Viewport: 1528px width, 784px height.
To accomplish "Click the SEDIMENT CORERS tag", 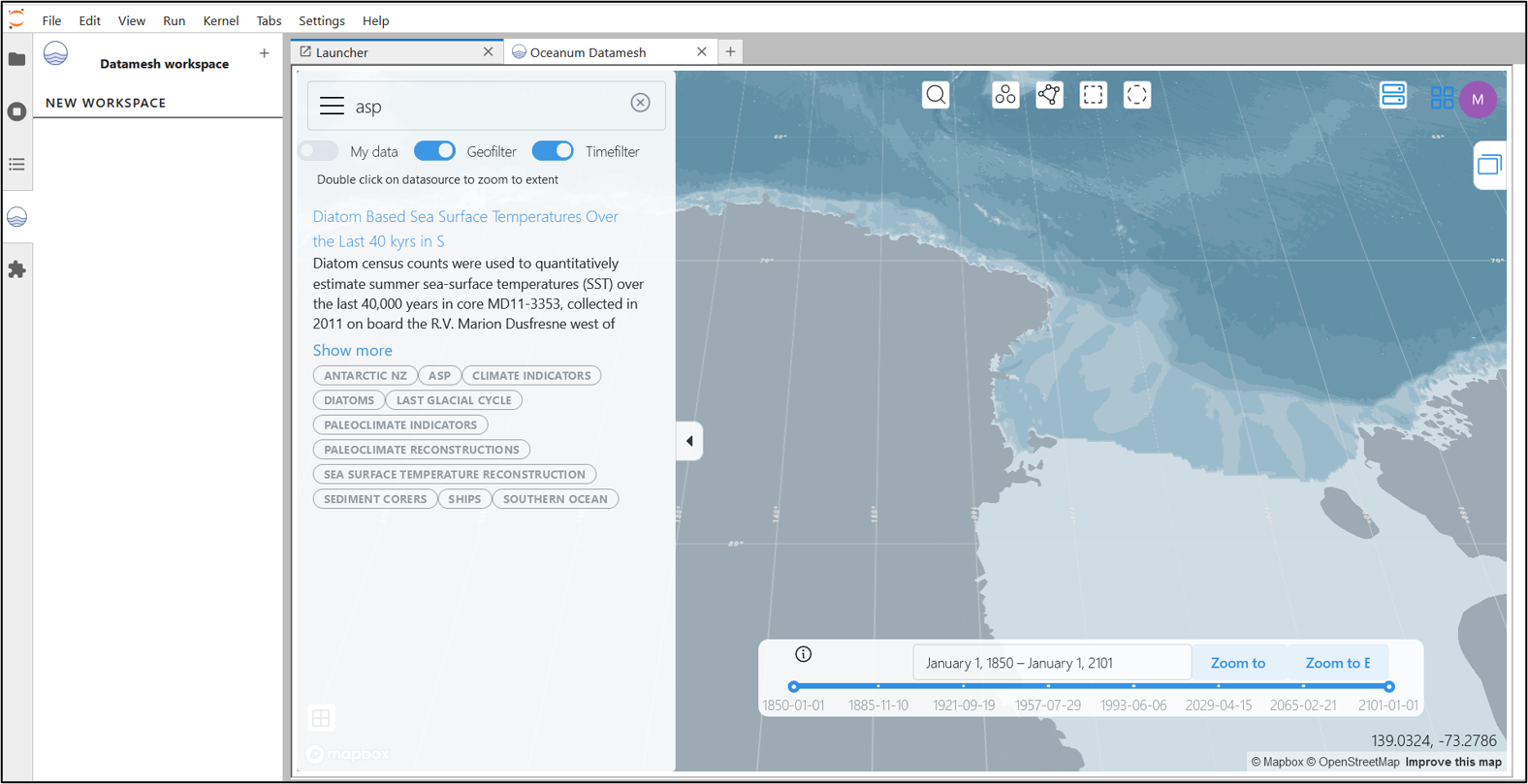I will click(375, 499).
